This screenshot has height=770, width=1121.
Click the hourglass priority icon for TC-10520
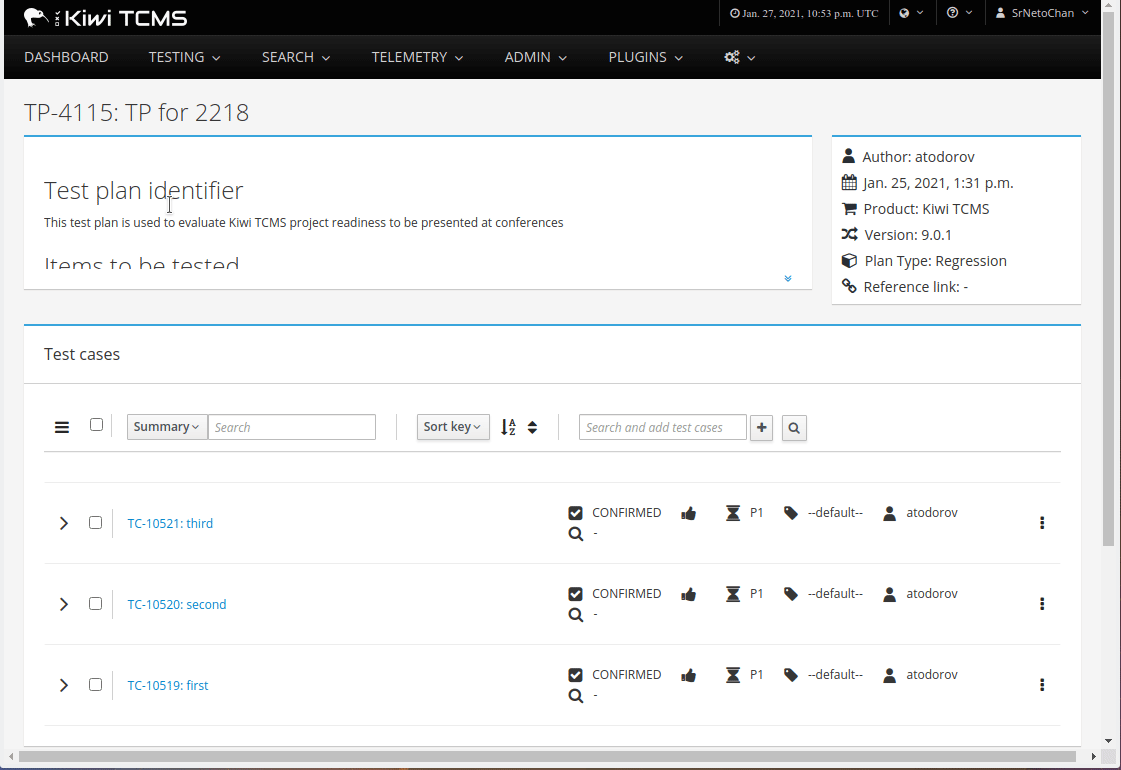(x=733, y=593)
